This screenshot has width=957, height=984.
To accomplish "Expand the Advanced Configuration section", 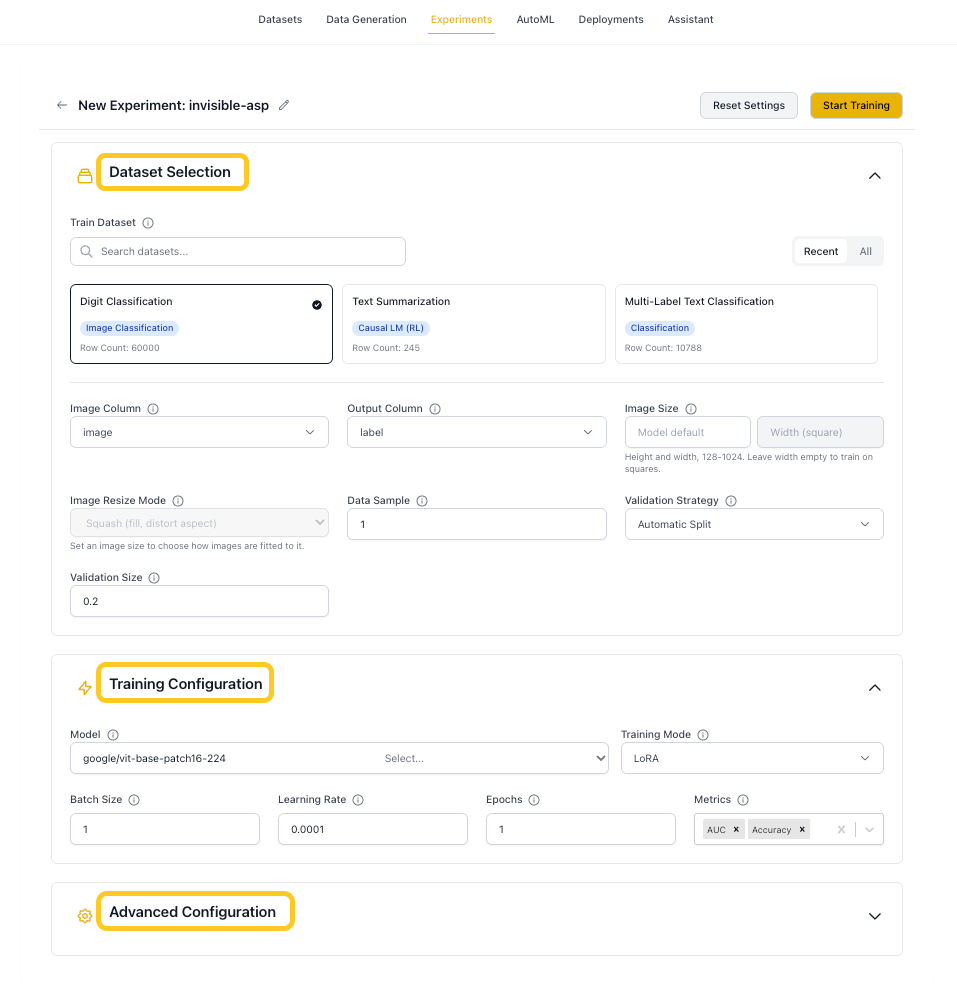I will tap(875, 916).
